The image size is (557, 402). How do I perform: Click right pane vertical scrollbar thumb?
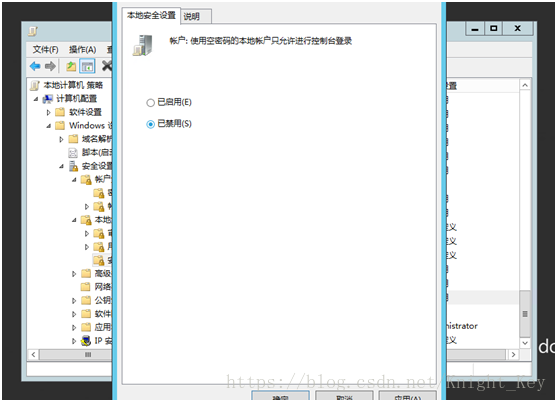click(x=525, y=314)
